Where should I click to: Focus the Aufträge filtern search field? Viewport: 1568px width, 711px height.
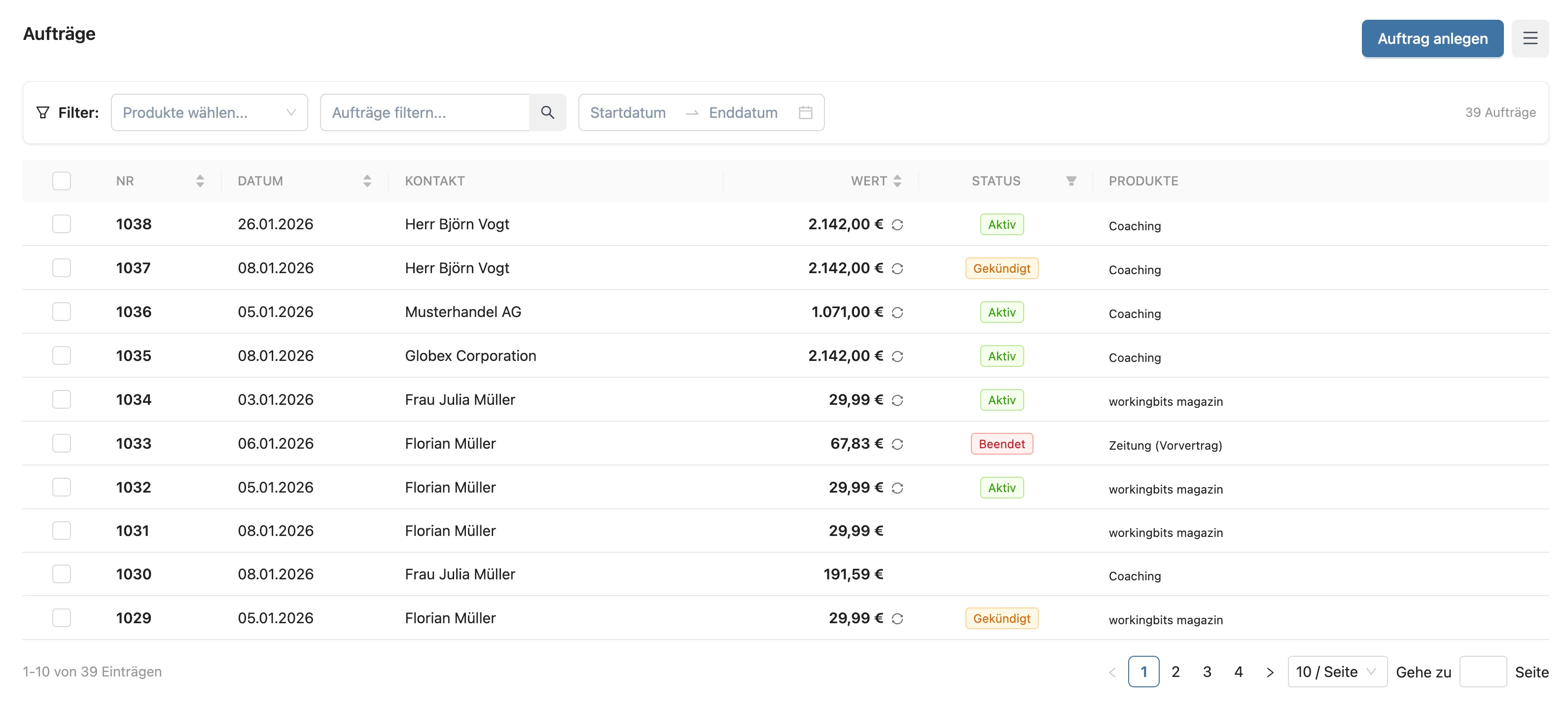click(x=425, y=112)
